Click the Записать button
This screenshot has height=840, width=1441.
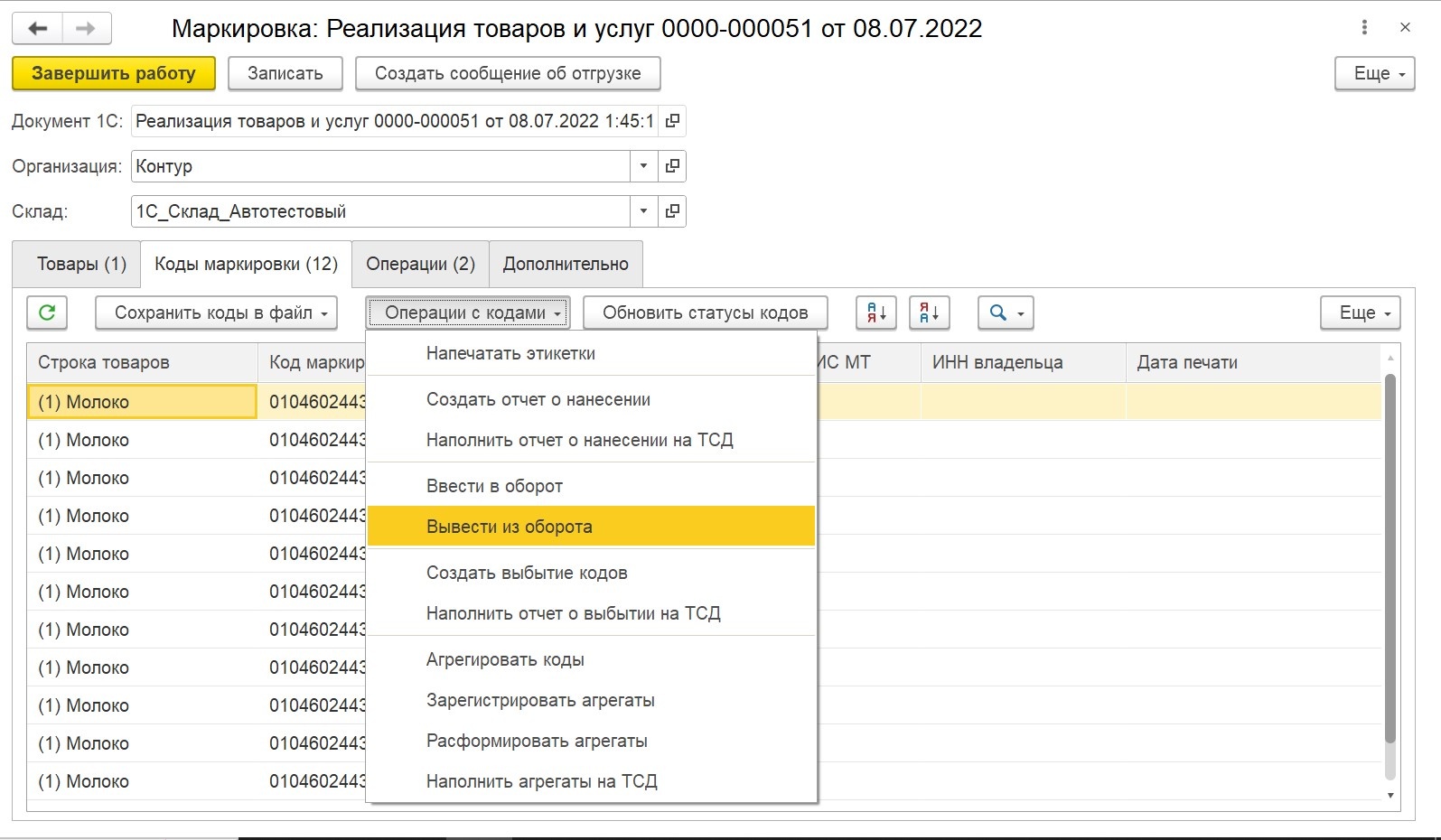click(285, 73)
